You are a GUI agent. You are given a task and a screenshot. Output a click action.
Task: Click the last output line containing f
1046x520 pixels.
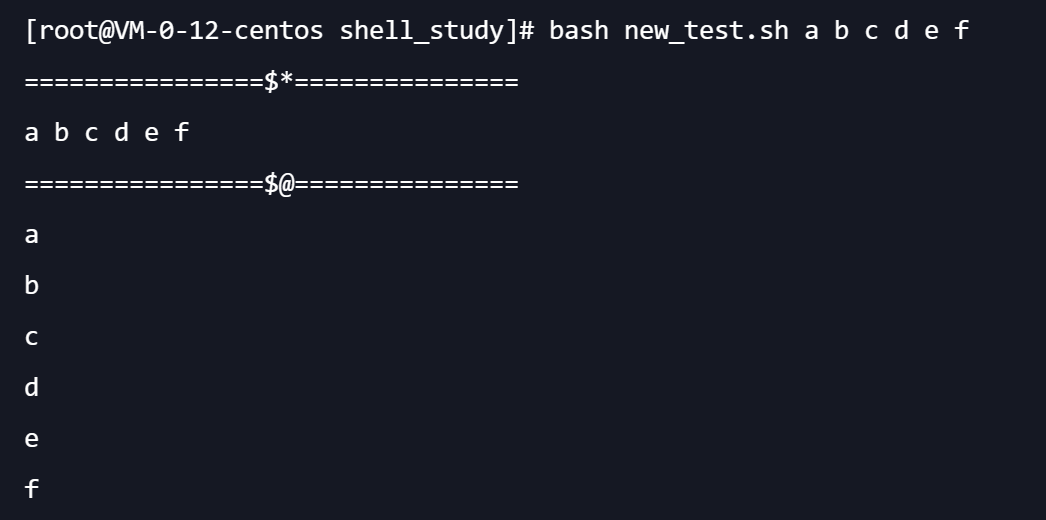coord(32,490)
